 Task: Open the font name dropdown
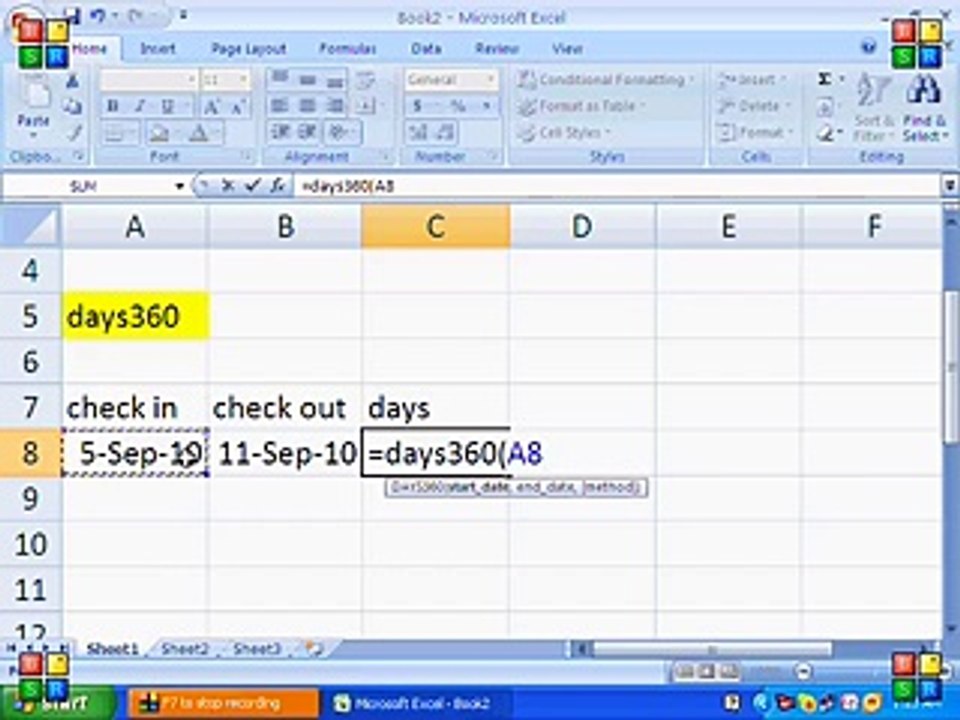pos(190,80)
